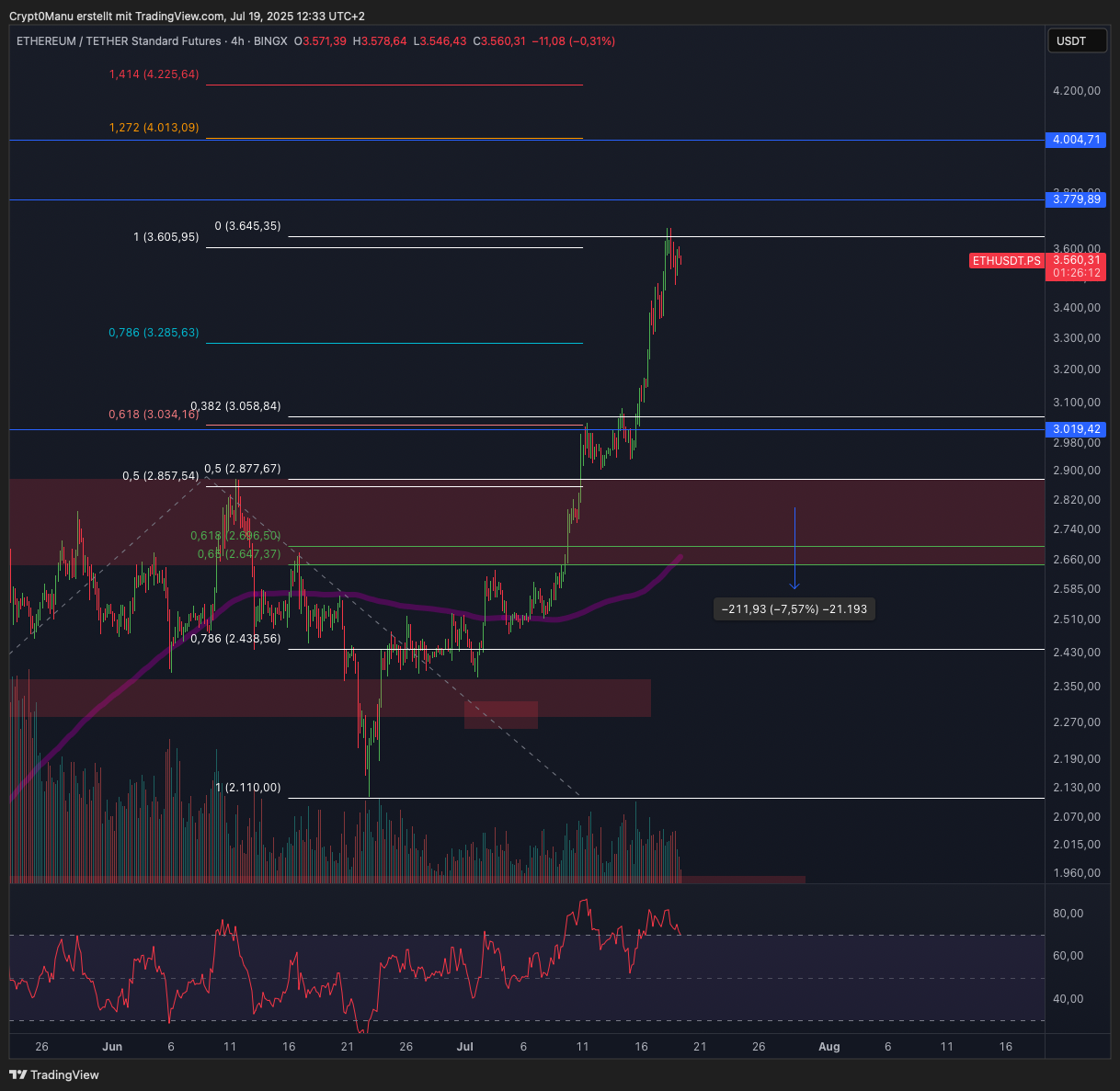Click 2.350,00 on the price axis
Viewport: 1120px width, 1091px height.
(1076, 686)
